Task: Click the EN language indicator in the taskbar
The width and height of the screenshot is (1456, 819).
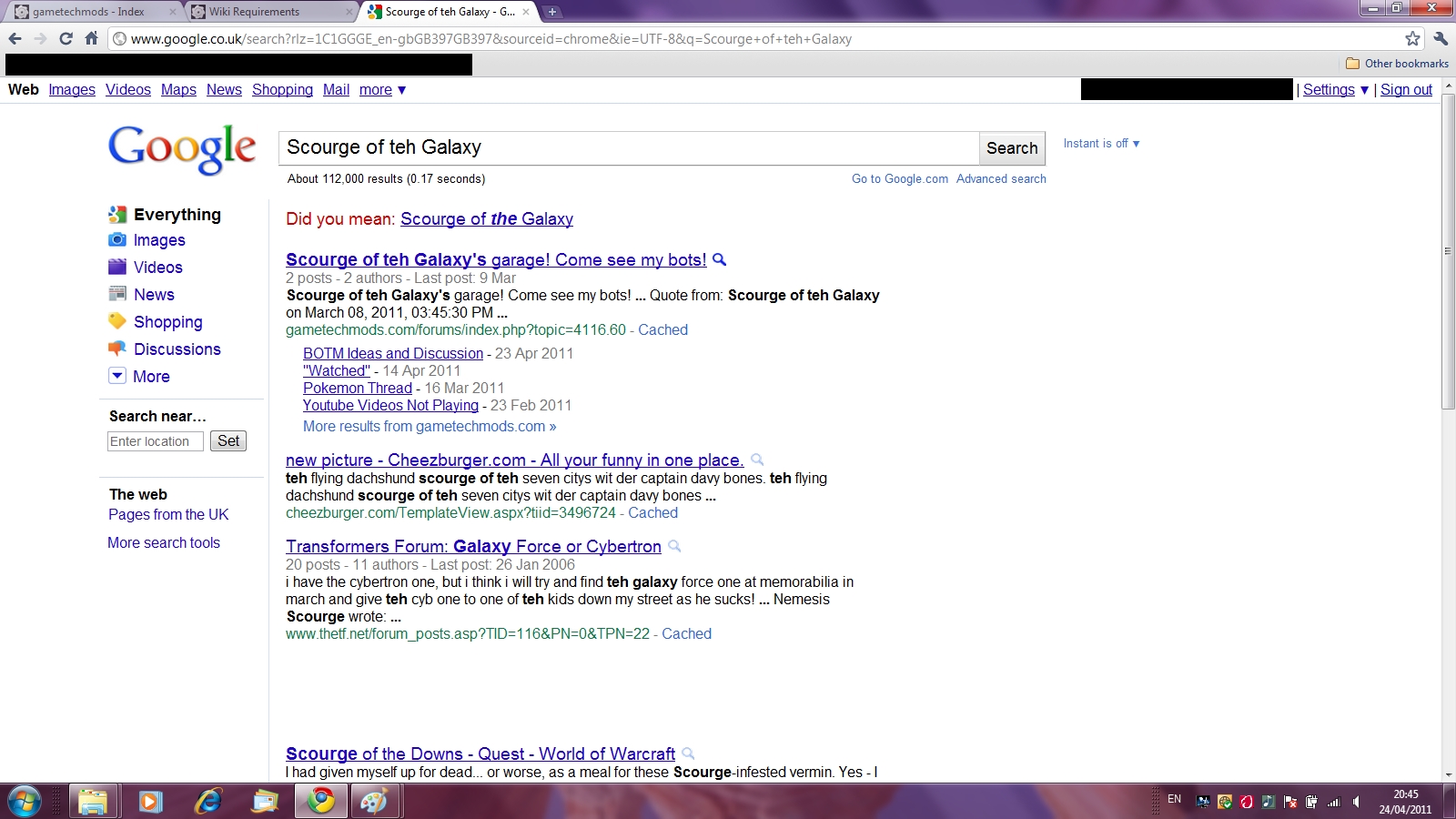Action: (1174, 799)
